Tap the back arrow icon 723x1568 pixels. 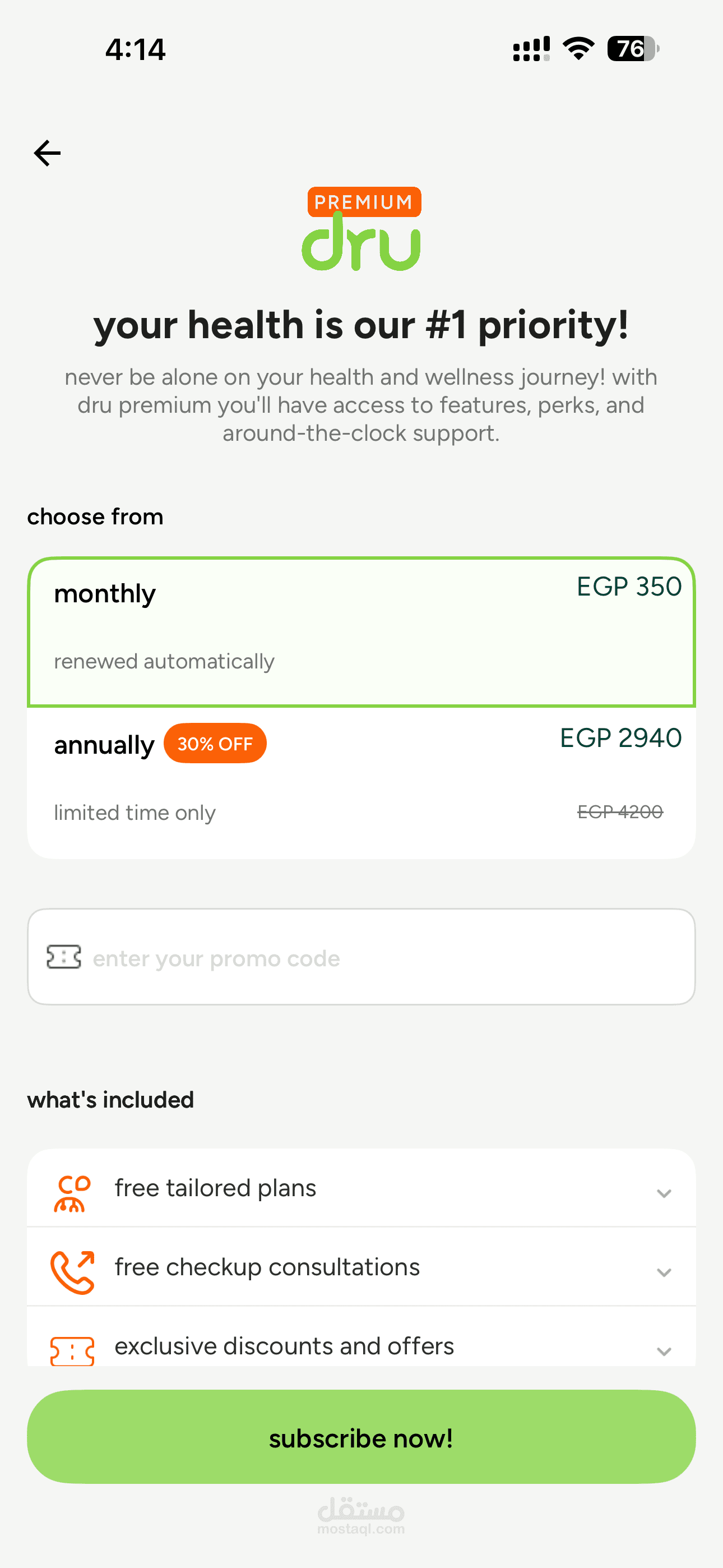(48, 153)
